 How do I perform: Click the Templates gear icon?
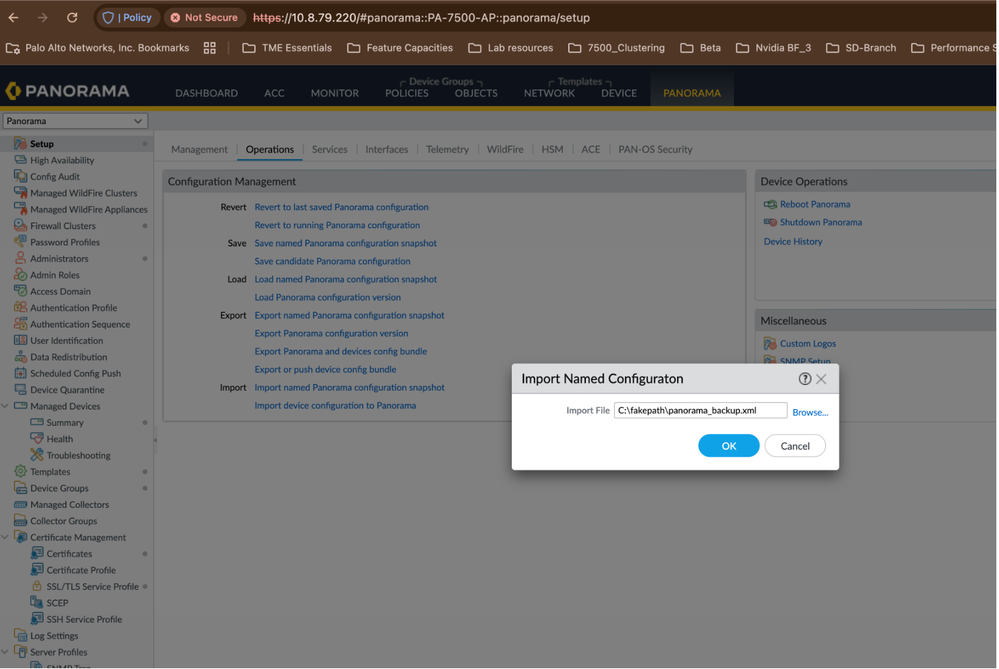(x=20, y=471)
